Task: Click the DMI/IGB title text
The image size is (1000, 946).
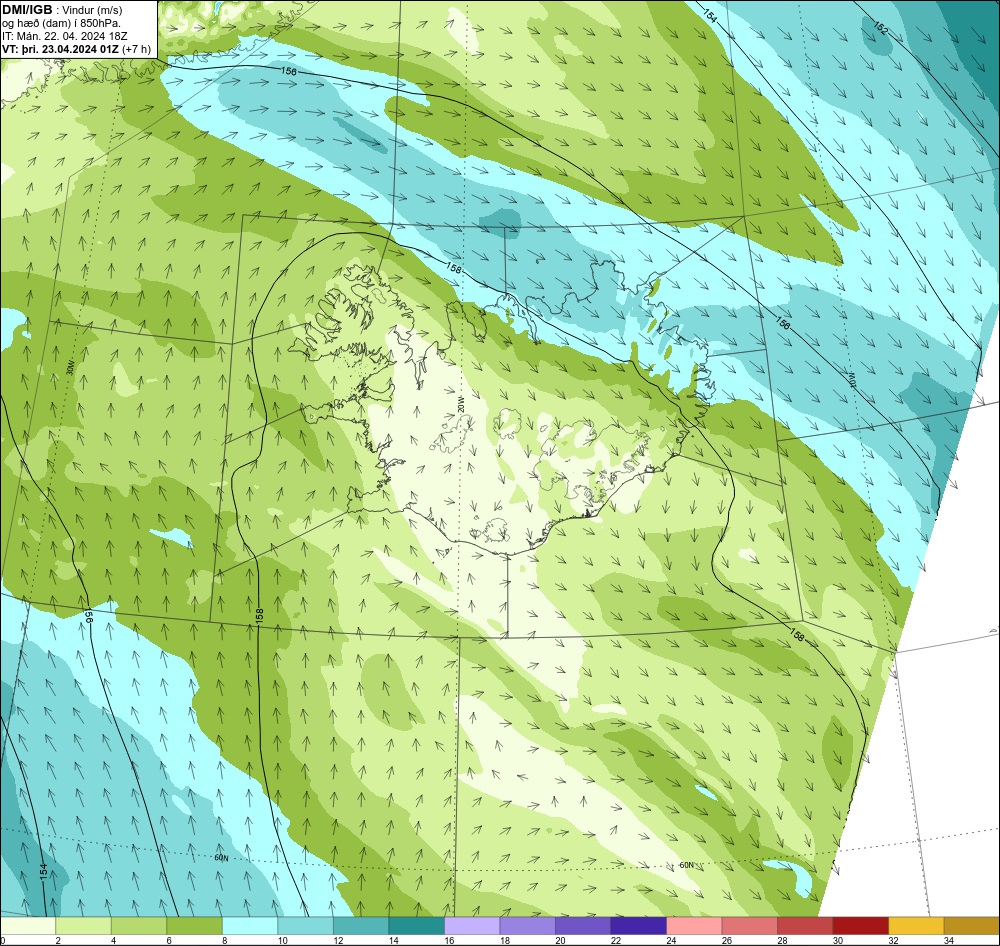Action: pyautogui.click(x=27, y=10)
